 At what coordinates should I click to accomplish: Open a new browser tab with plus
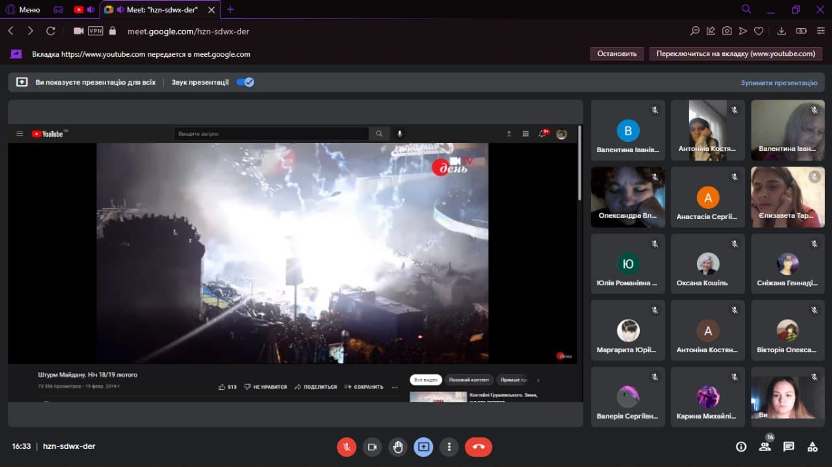tap(231, 9)
